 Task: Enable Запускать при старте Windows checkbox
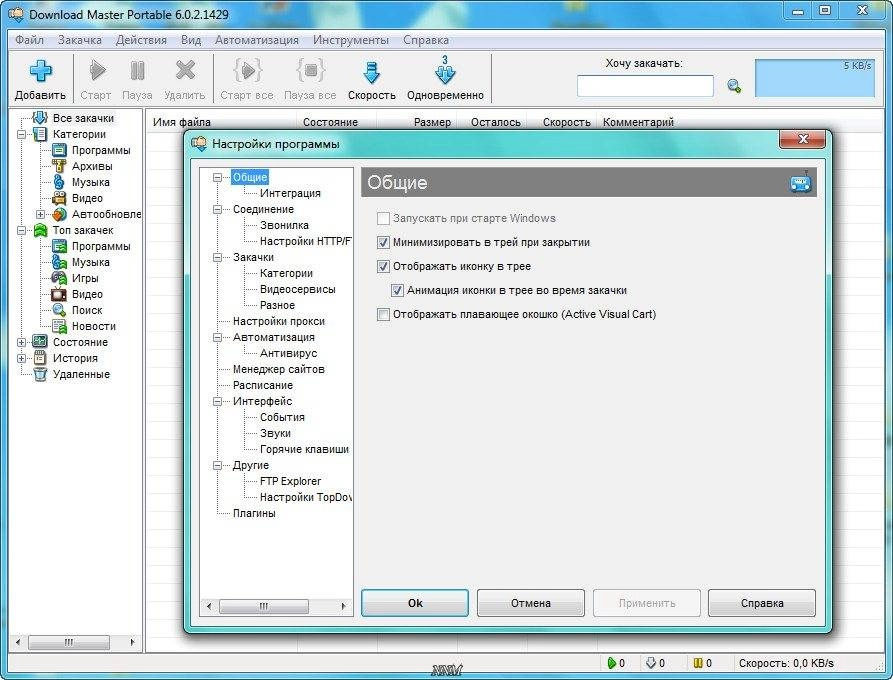[x=383, y=218]
